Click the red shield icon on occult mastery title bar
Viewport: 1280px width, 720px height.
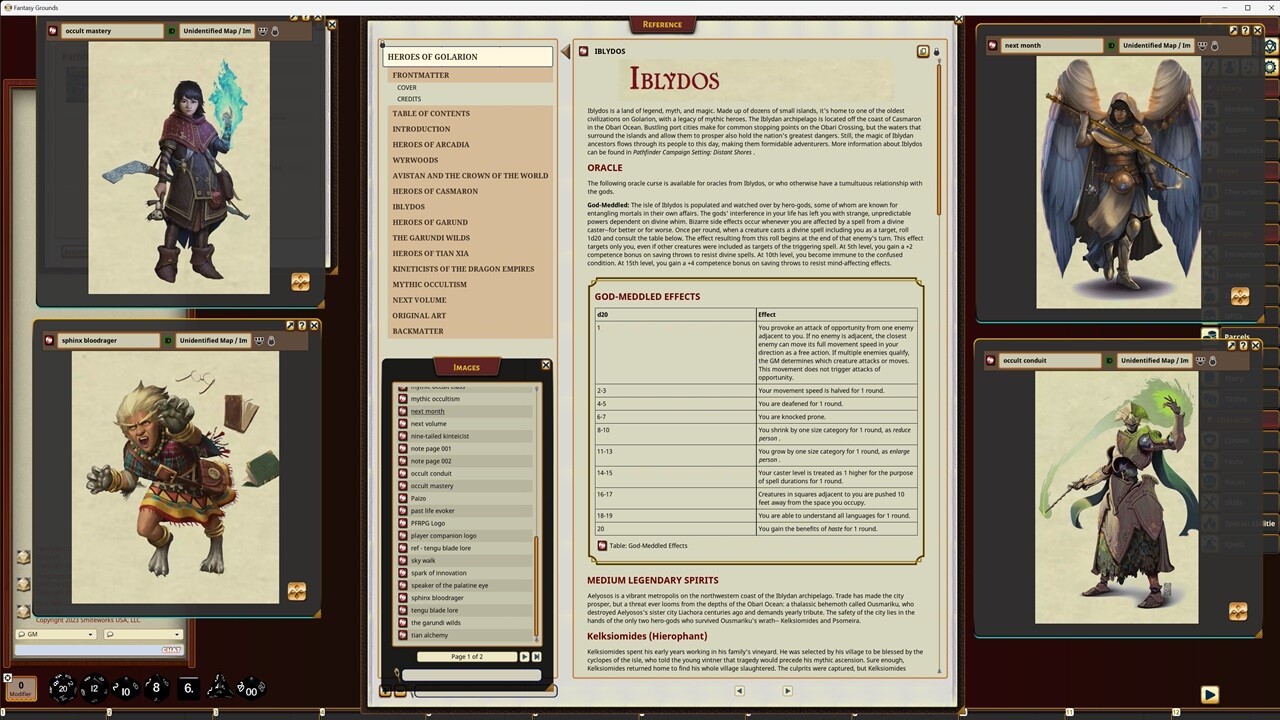tap(51, 31)
